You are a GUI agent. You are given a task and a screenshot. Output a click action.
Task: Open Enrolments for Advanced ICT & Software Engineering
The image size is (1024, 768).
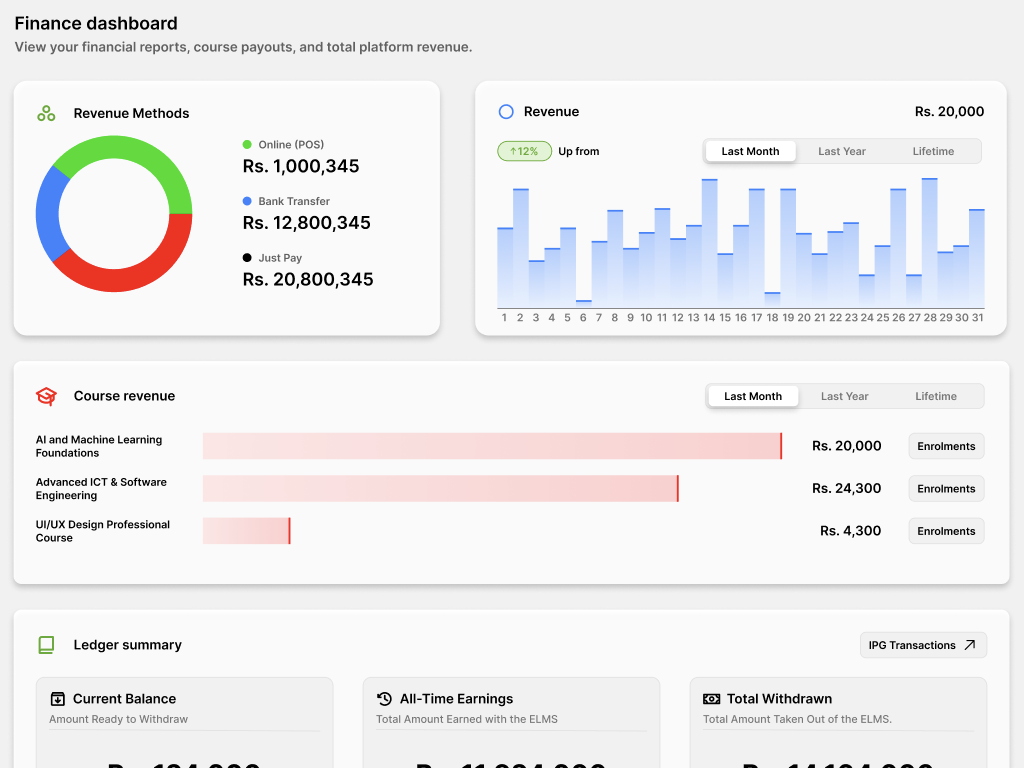coord(946,488)
